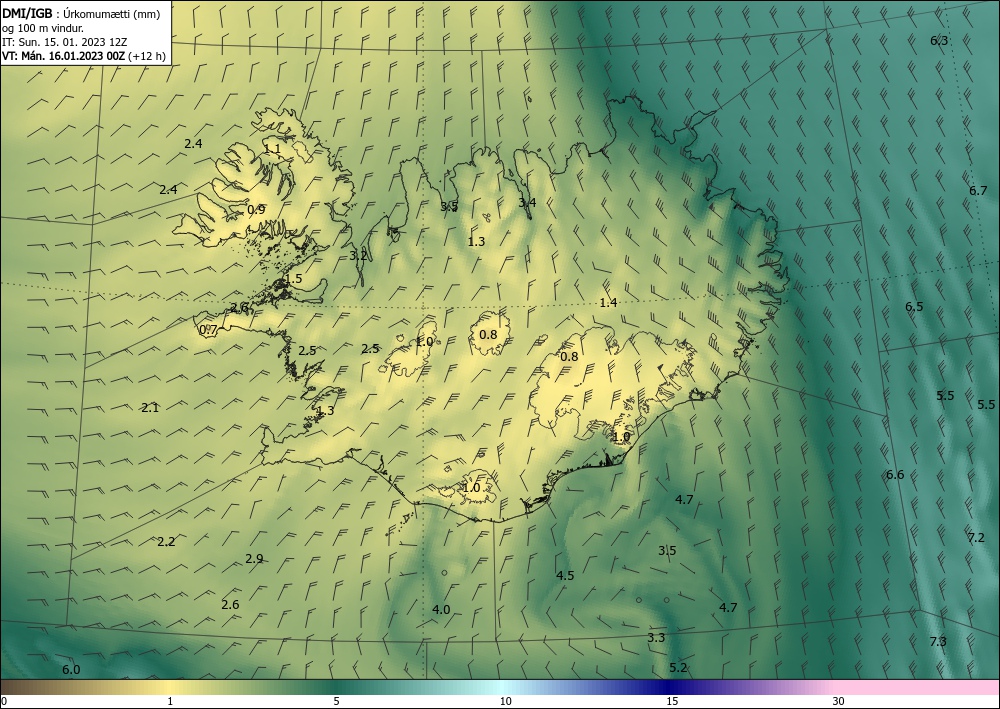Click the 0.9 value in the Westfjords
The image size is (1000, 709).
point(256,210)
